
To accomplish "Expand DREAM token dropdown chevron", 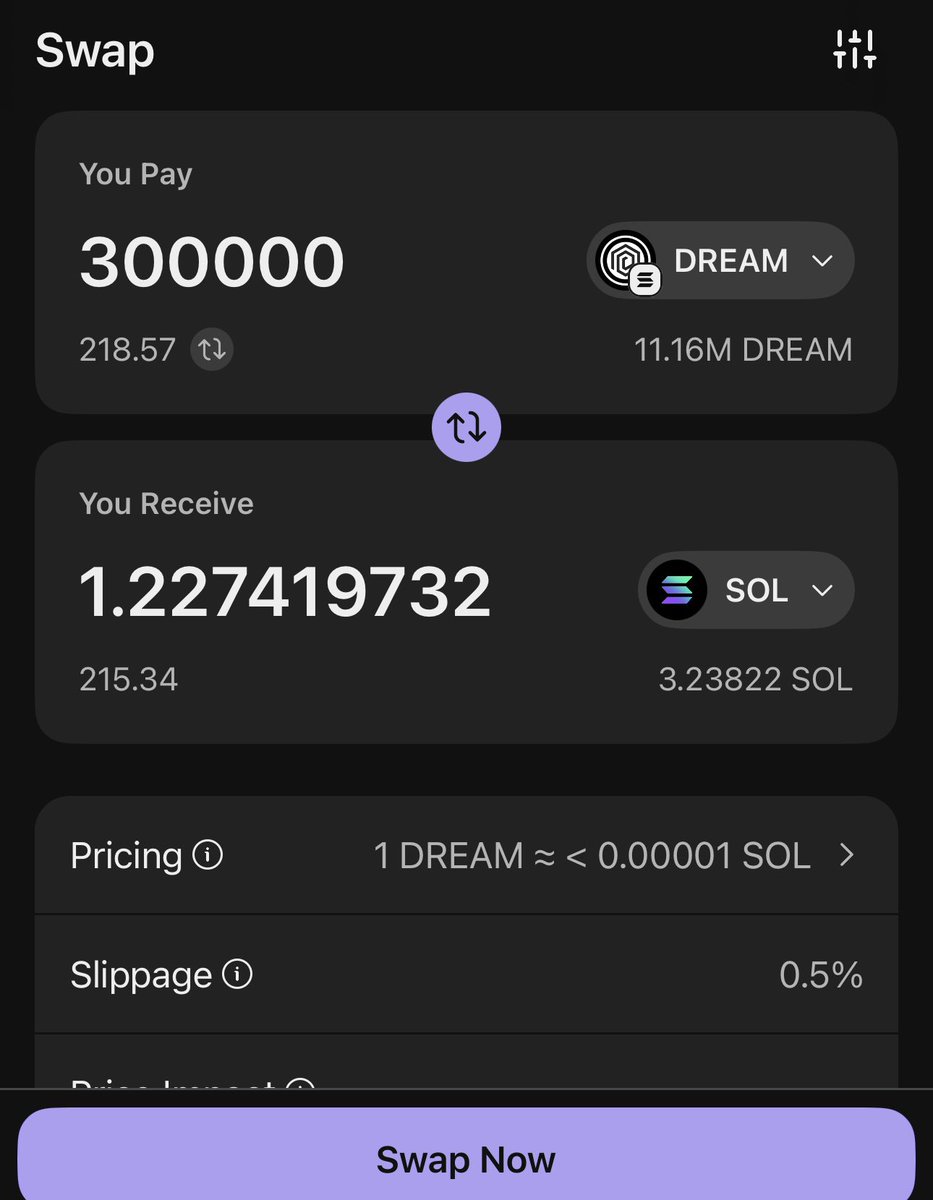I will (822, 261).
